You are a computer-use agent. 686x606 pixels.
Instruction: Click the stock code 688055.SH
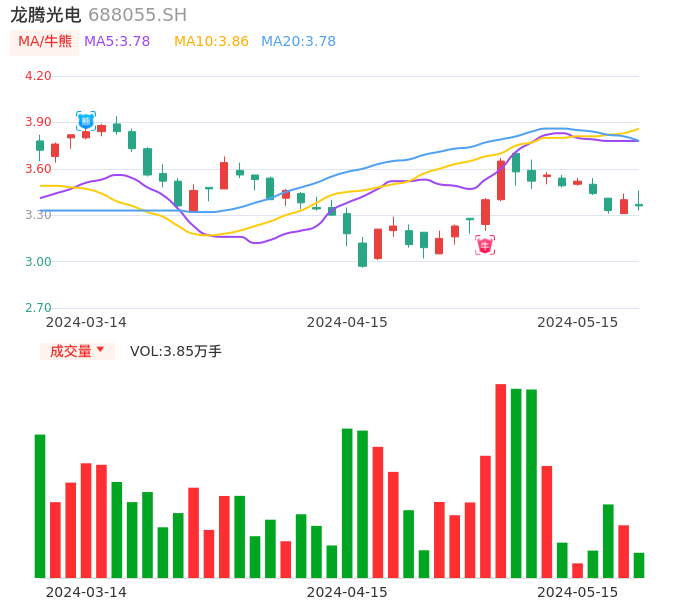(137, 15)
